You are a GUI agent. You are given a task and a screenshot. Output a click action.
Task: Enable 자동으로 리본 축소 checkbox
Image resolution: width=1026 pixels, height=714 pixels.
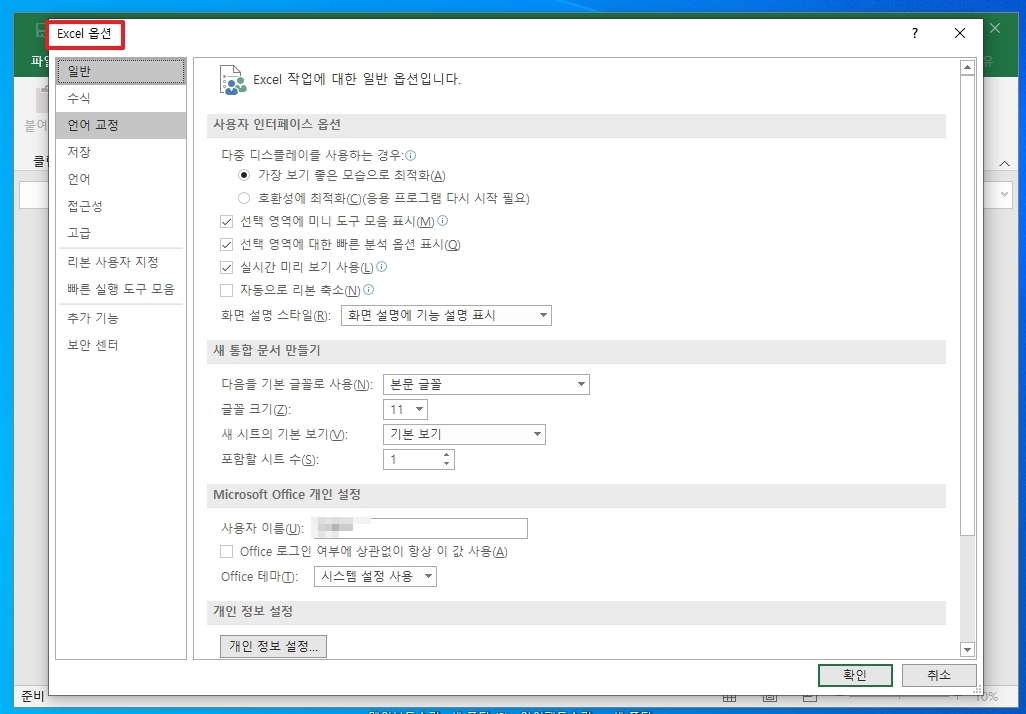(226, 290)
